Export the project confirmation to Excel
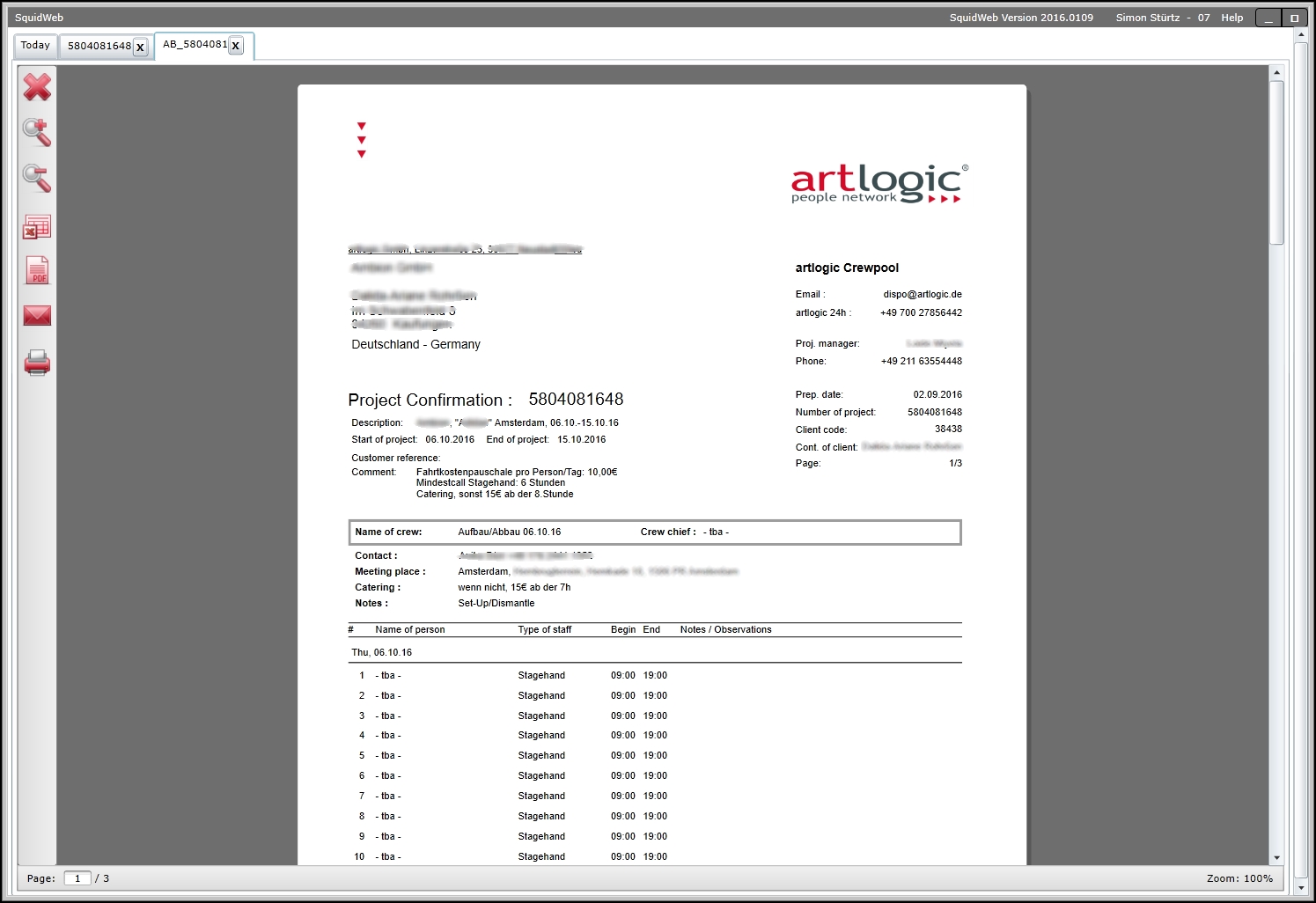 37,226
